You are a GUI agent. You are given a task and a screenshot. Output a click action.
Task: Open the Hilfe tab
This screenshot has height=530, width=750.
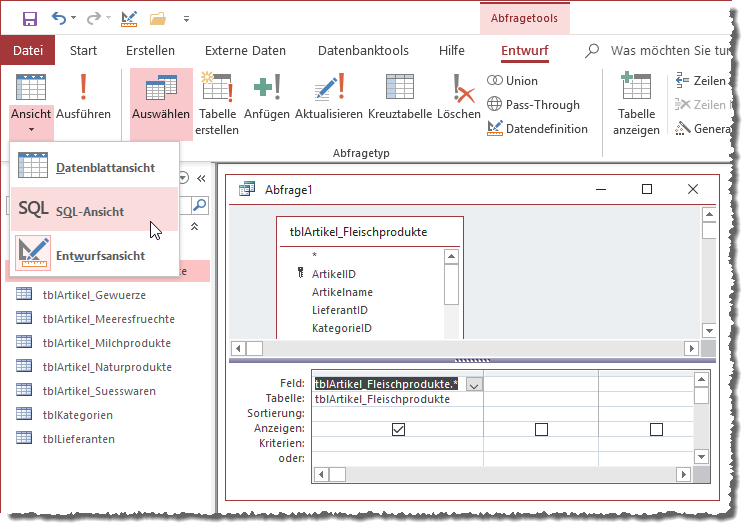[452, 50]
